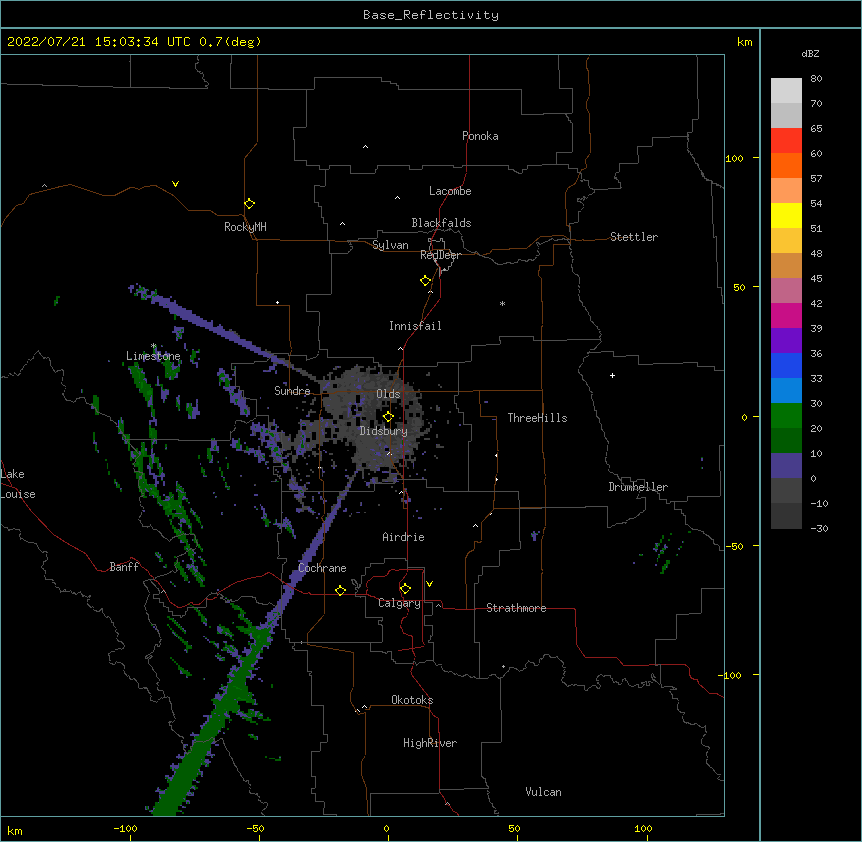Viewport: 862px width, 842px height.
Task: Select the 10 dBZ purple color band
Action: point(786,466)
